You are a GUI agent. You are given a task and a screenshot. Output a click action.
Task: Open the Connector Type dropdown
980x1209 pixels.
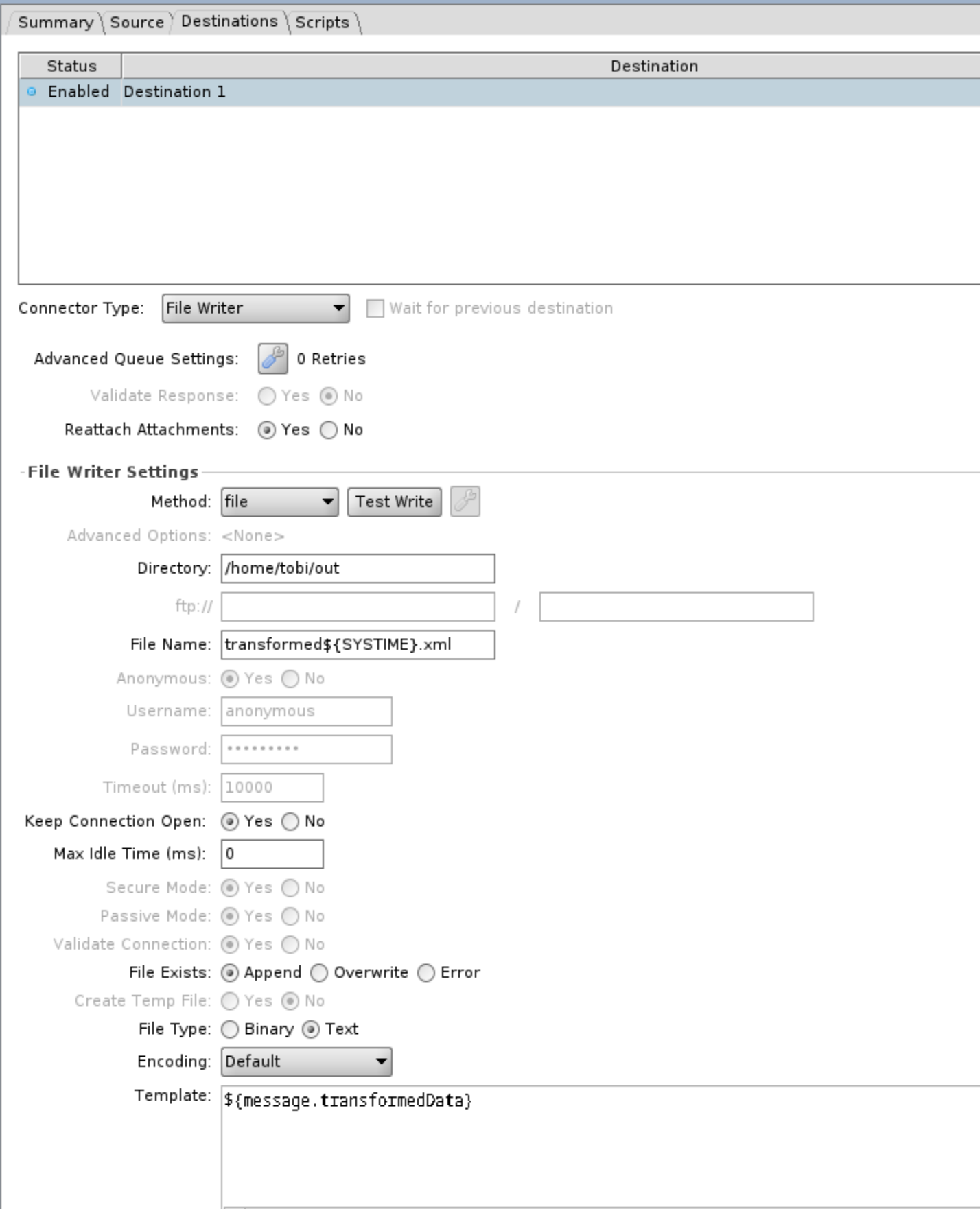click(x=255, y=308)
